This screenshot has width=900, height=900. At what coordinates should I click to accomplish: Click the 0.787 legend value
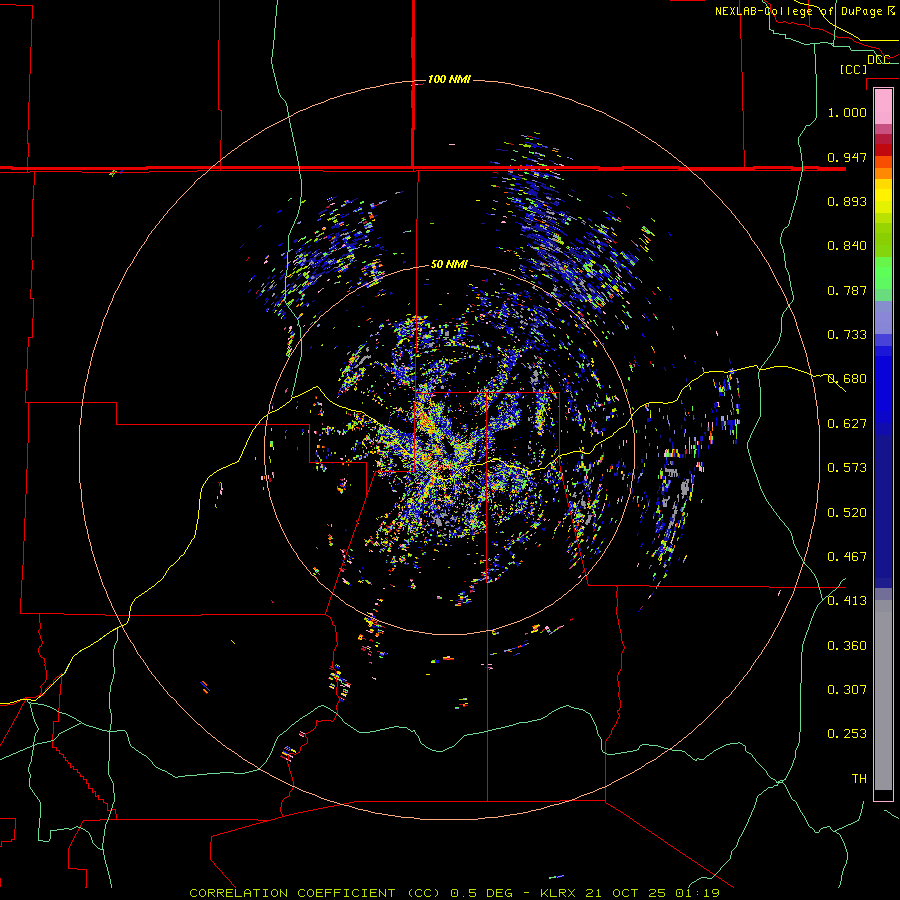coord(847,290)
